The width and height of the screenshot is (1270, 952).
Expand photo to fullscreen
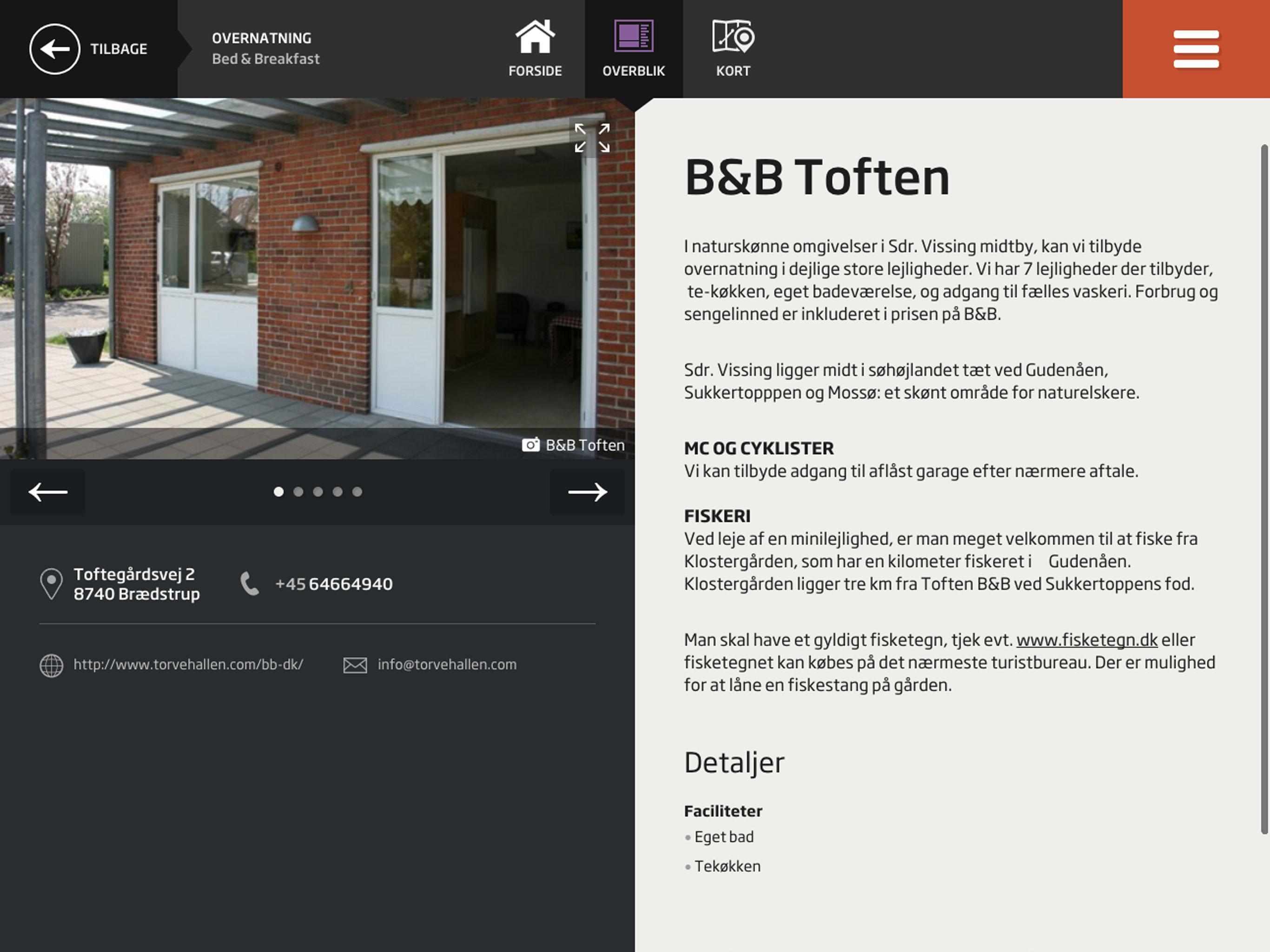[592, 138]
